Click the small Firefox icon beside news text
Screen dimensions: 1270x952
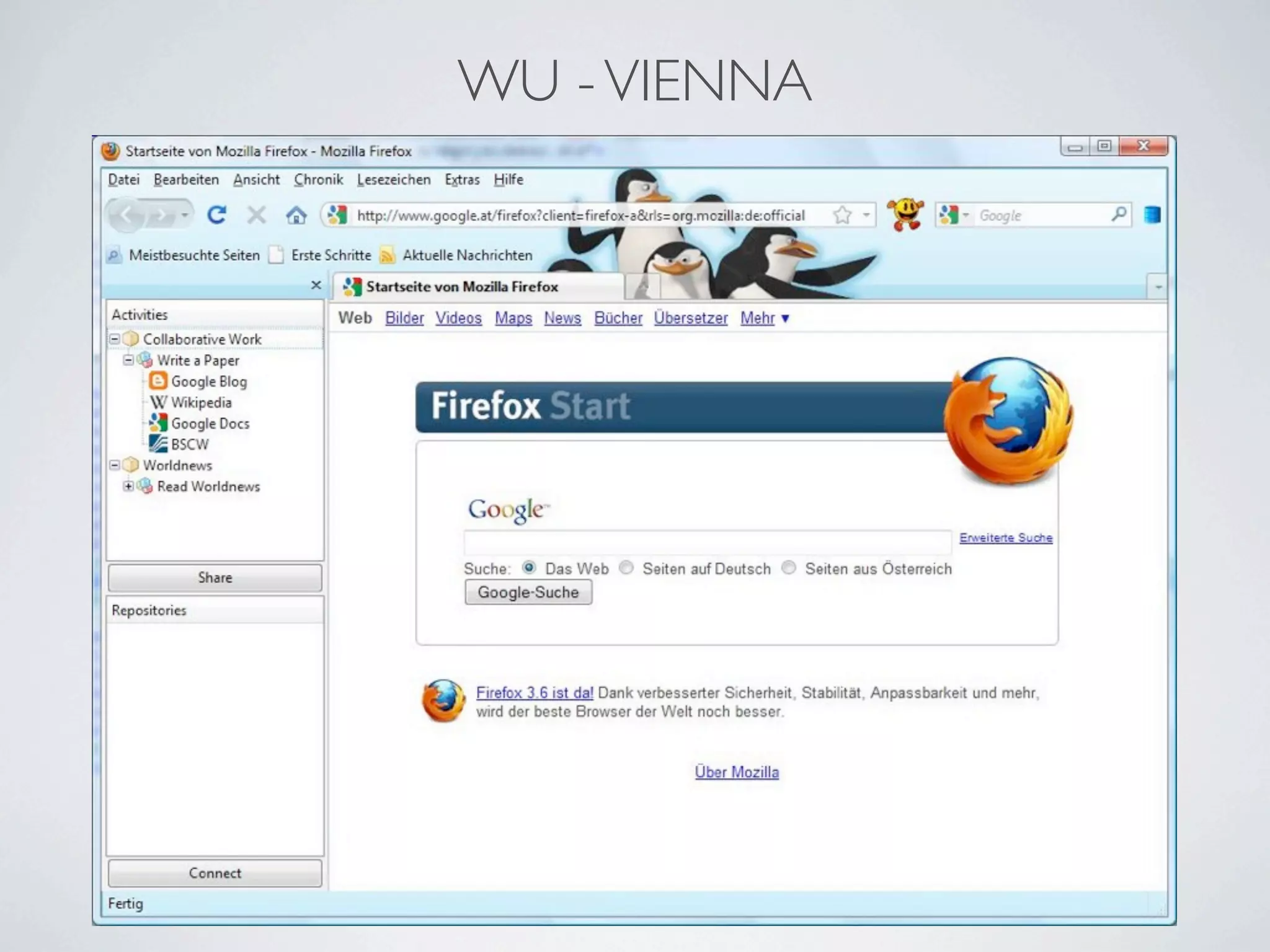(443, 700)
